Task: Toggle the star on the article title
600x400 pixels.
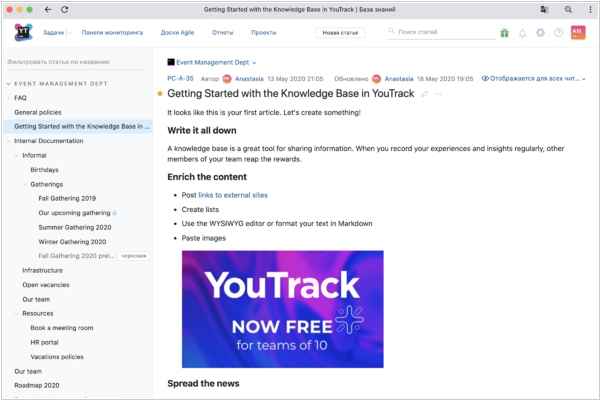Action: (x=160, y=93)
